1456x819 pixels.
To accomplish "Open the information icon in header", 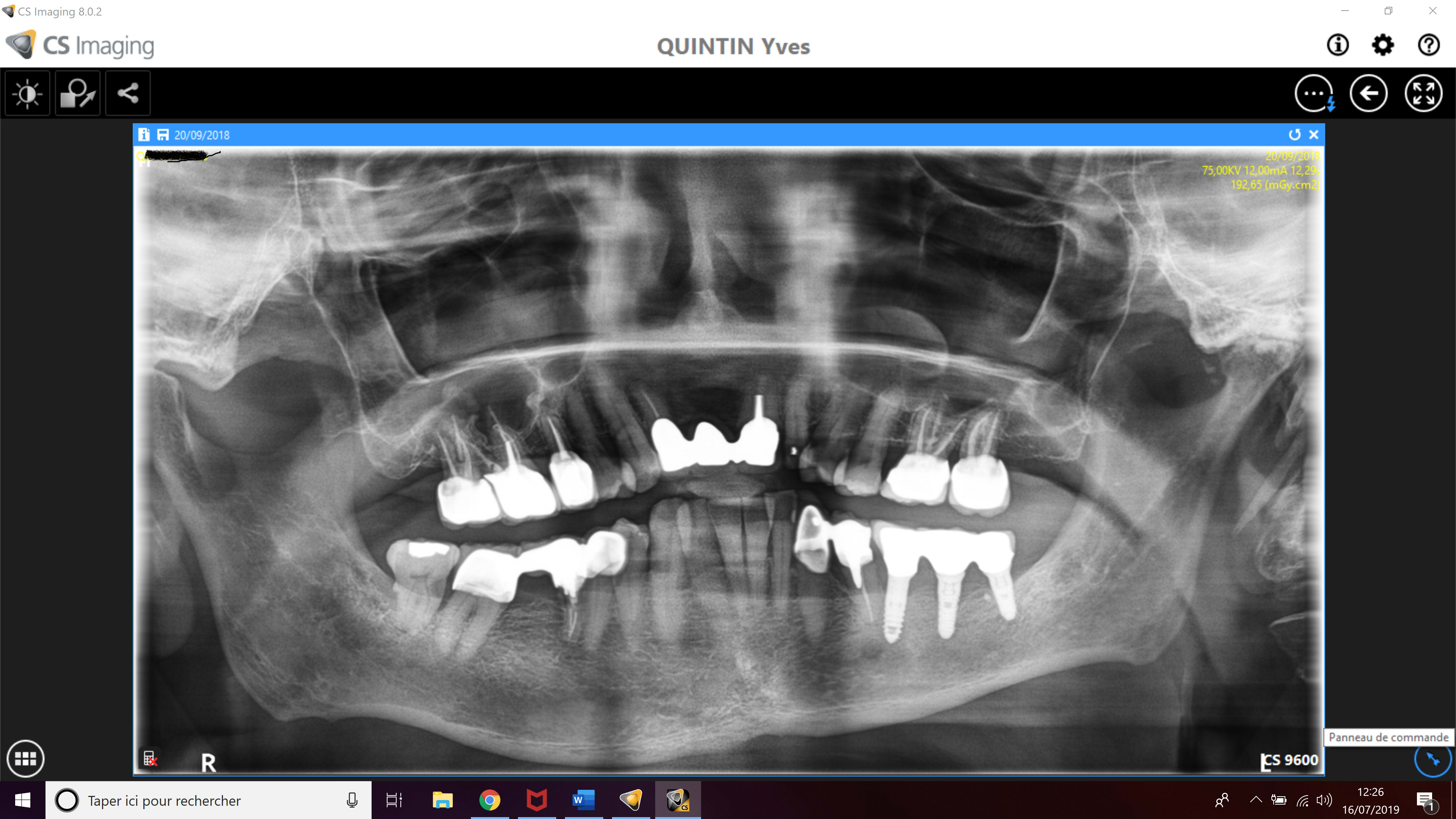I will tap(1337, 45).
